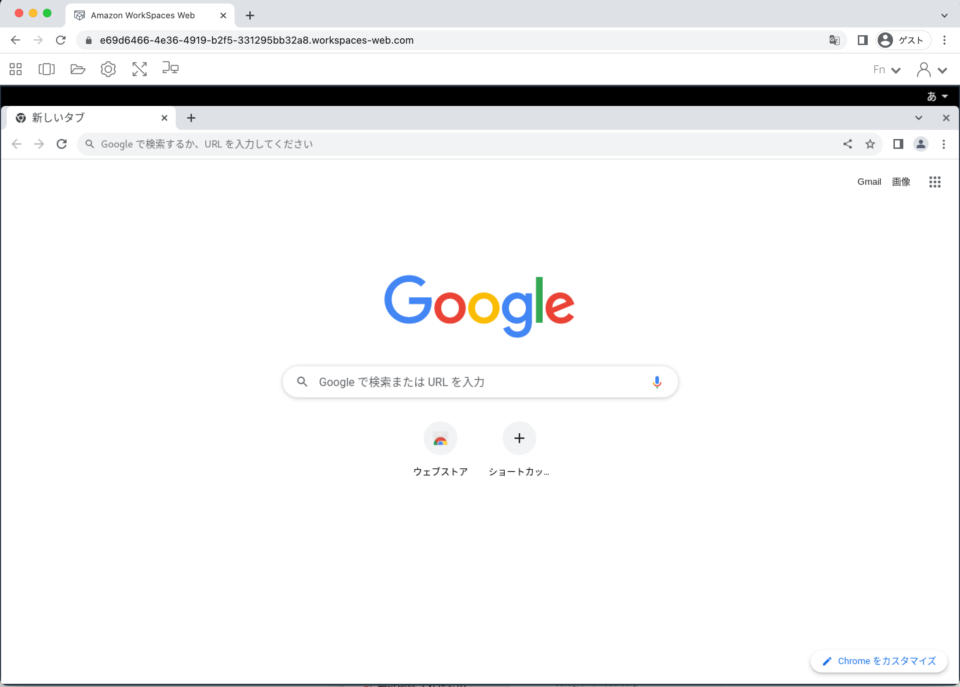Select the 新しいタブ tab
960x687 pixels.
coord(91,118)
